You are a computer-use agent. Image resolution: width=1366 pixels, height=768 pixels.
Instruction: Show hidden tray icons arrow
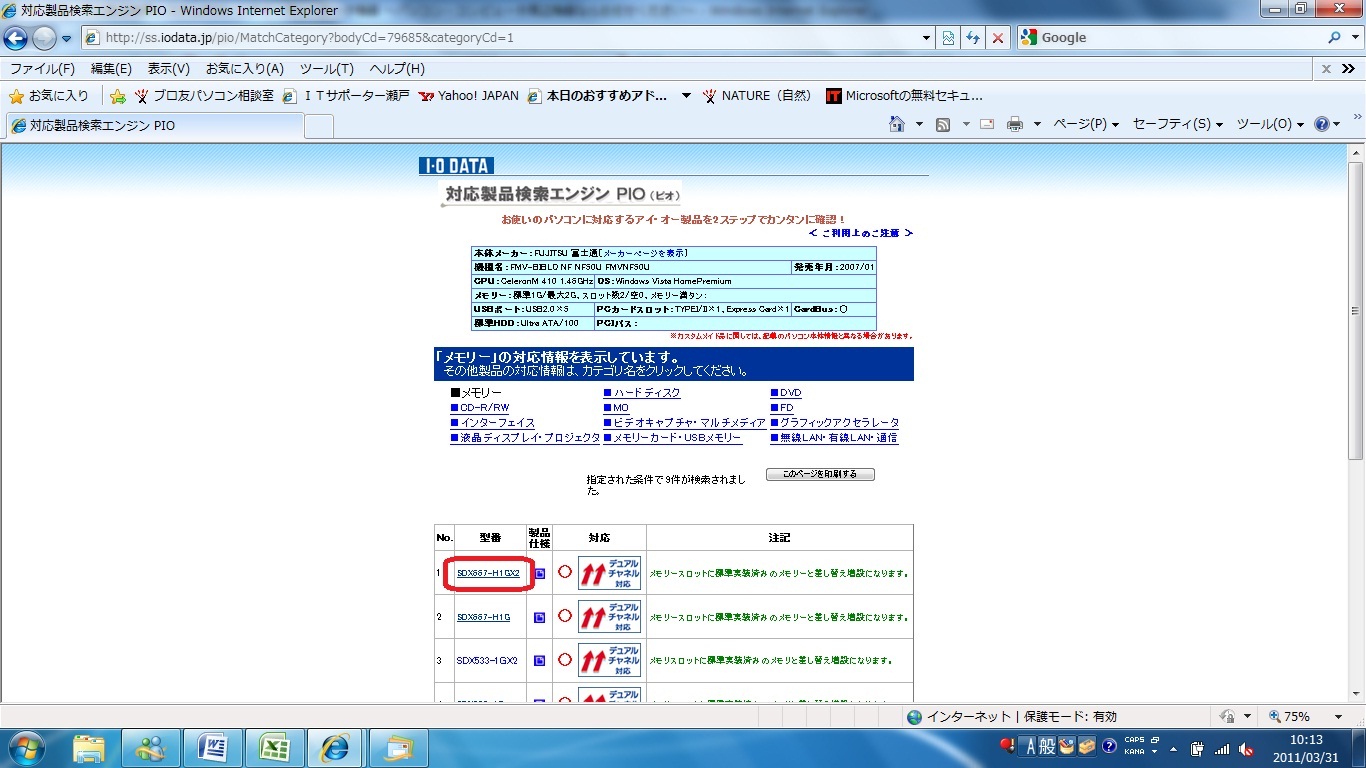tap(1173, 748)
